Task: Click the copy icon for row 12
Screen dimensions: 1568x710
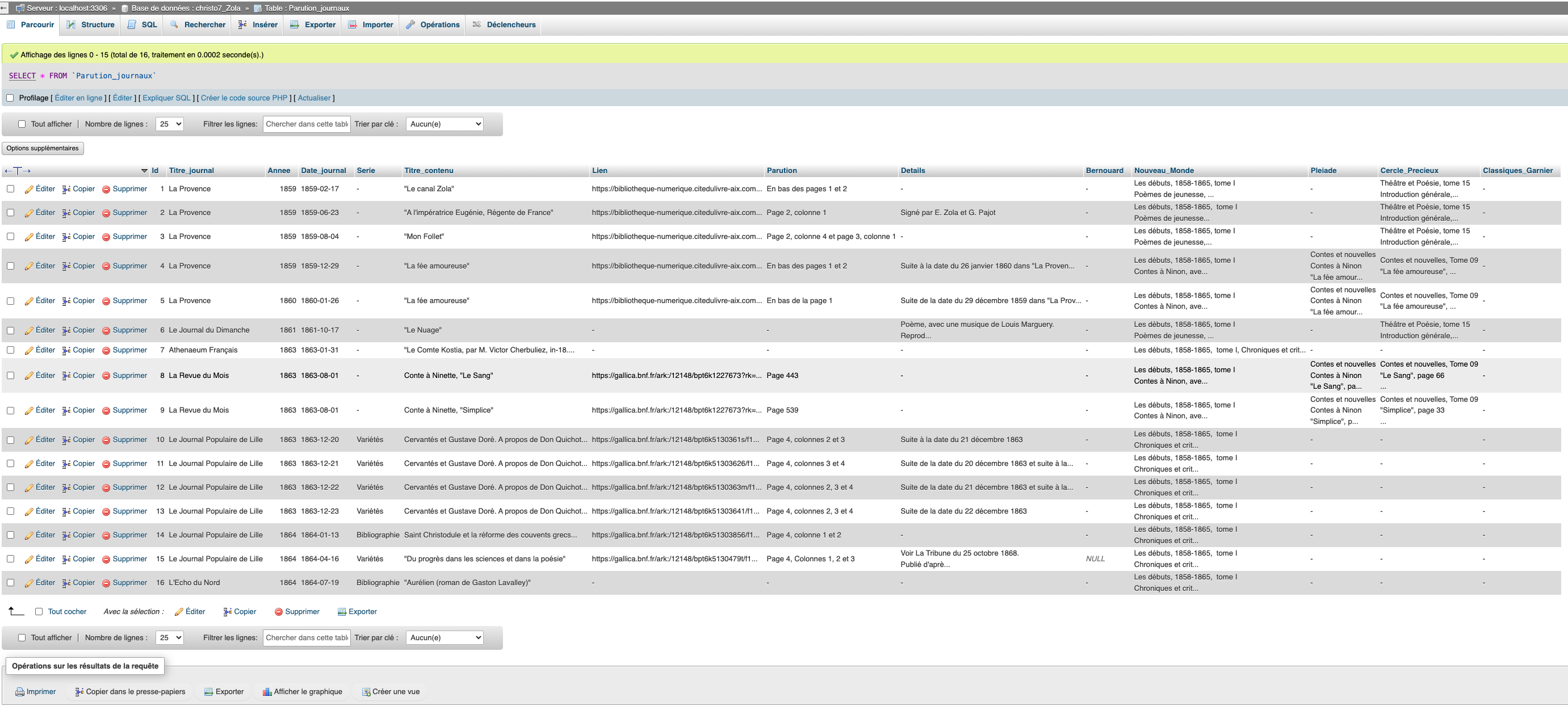Action: (x=66, y=488)
